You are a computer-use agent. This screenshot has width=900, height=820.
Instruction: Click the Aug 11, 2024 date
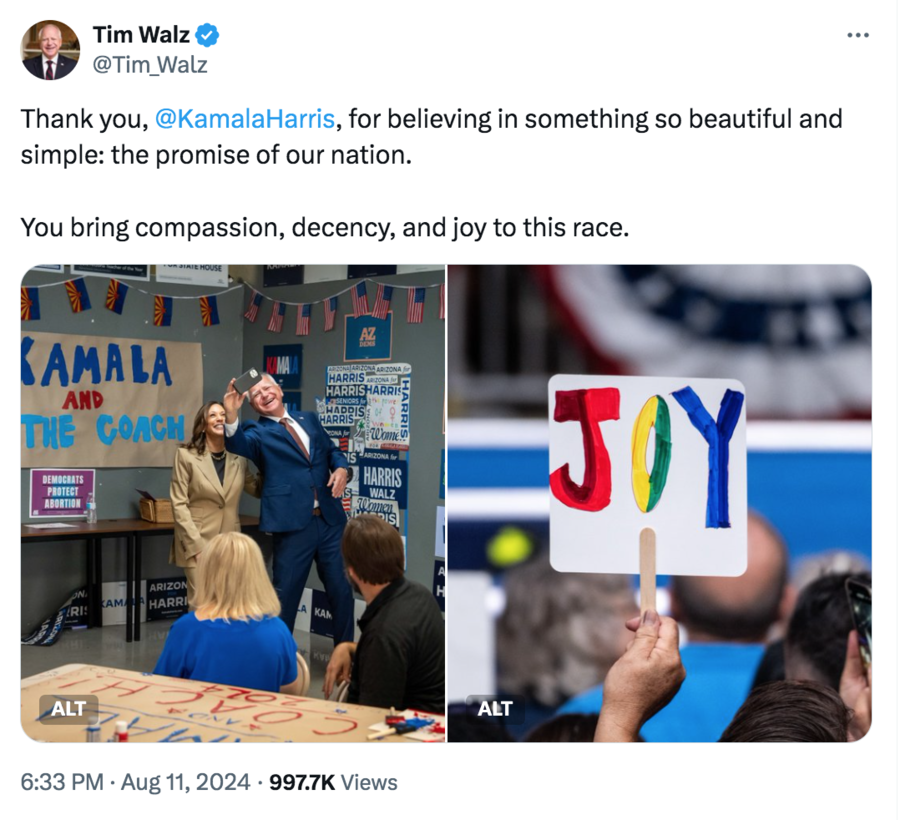185,783
